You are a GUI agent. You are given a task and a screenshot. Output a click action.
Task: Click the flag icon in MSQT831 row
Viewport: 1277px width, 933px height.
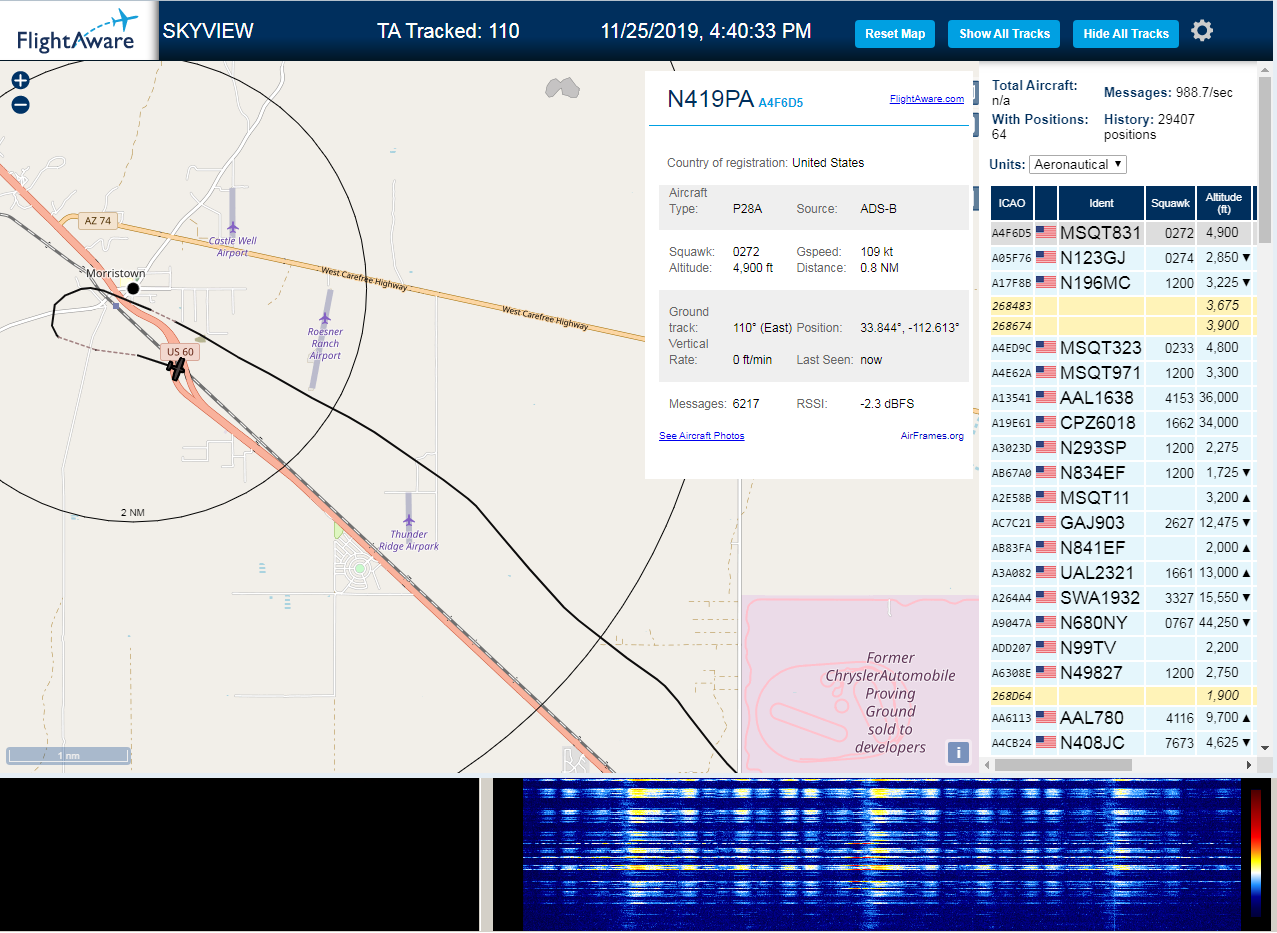[1046, 233]
